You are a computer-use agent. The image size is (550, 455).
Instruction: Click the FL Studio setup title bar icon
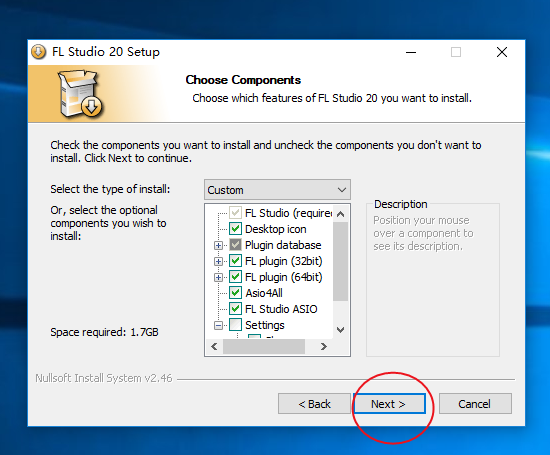[39, 52]
